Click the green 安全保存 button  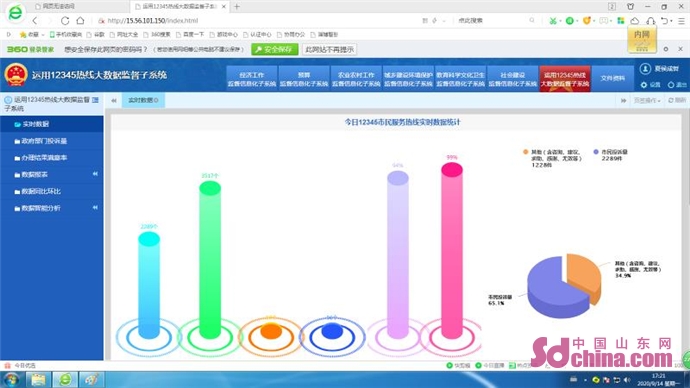tap(275, 49)
